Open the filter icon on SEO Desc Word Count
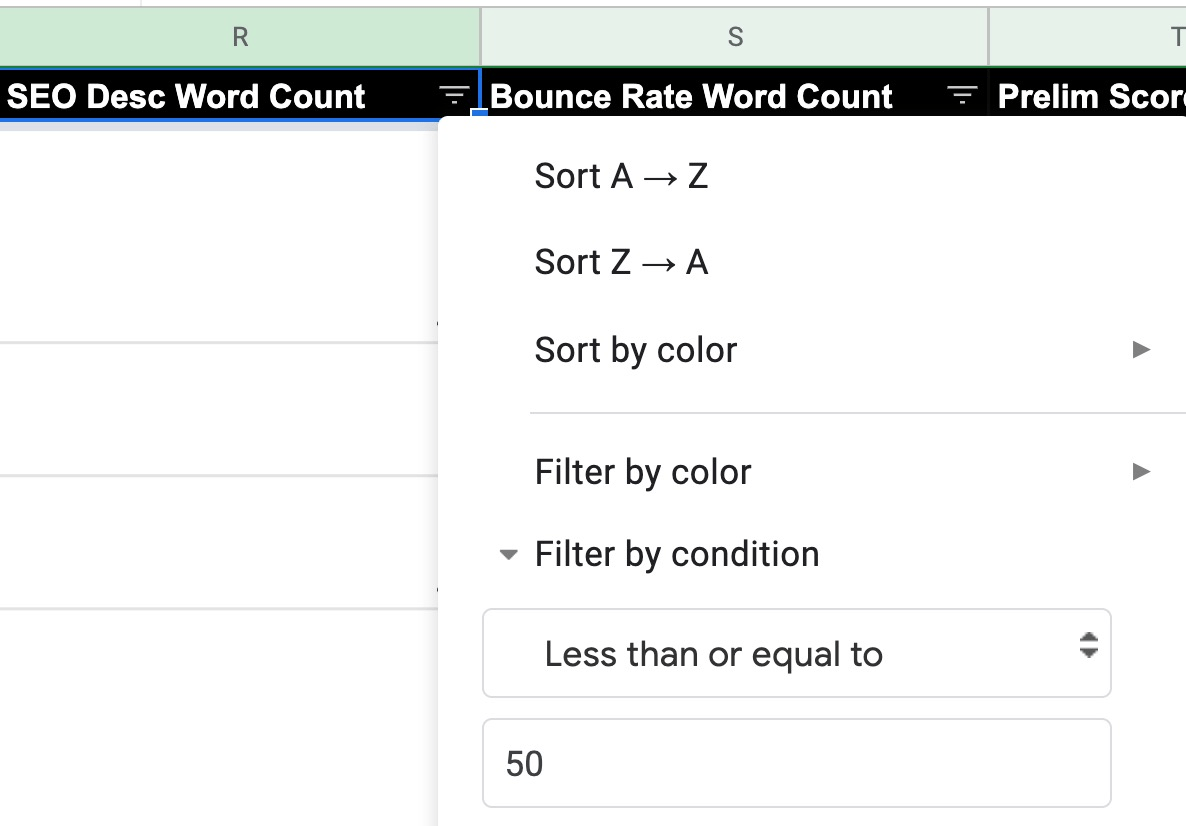The image size is (1186, 826). (x=453, y=96)
